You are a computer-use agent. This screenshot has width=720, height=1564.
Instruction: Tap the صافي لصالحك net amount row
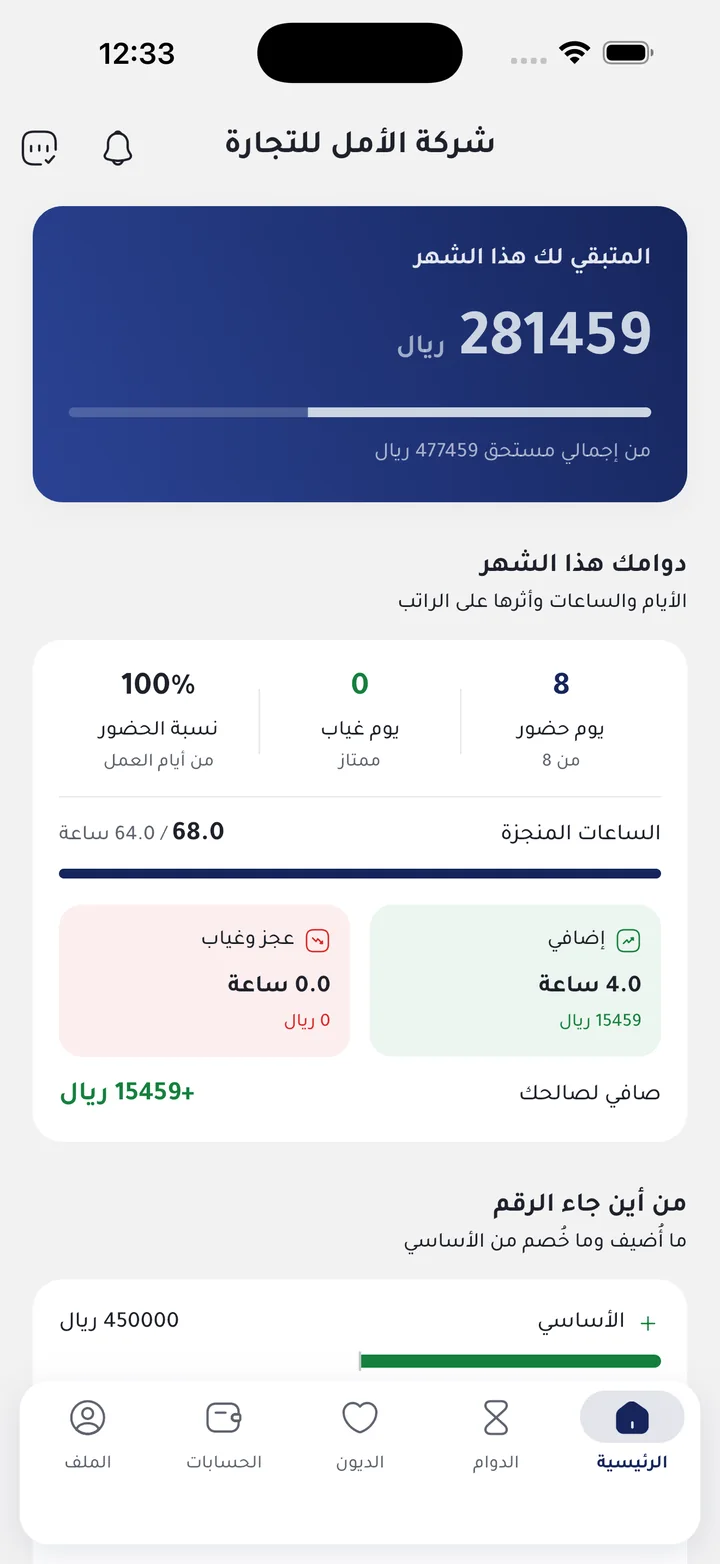point(360,1092)
